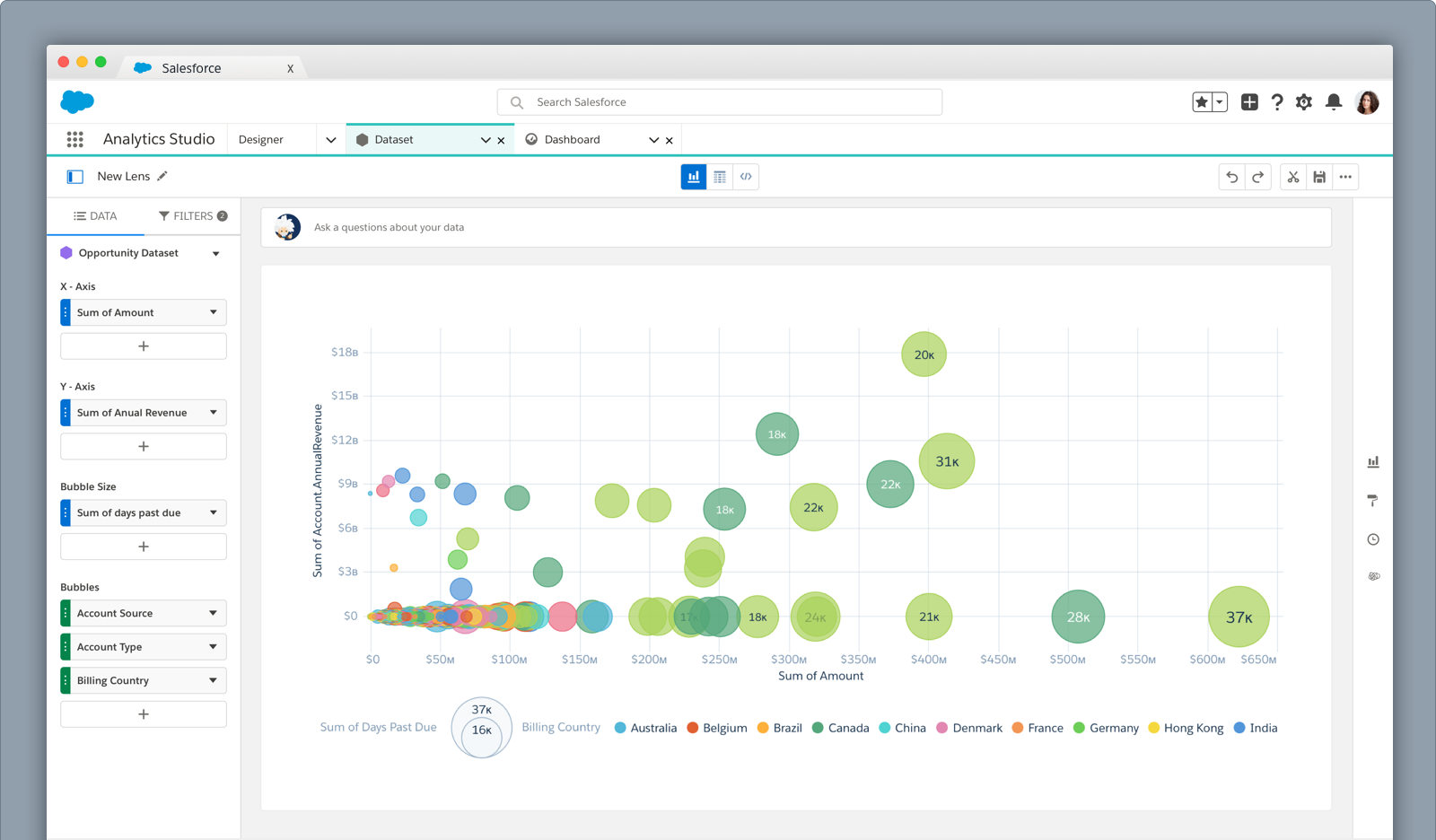1436x840 pixels.
Task: Switch to SAQL query mode
Action: pyautogui.click(x=746, y=177)
